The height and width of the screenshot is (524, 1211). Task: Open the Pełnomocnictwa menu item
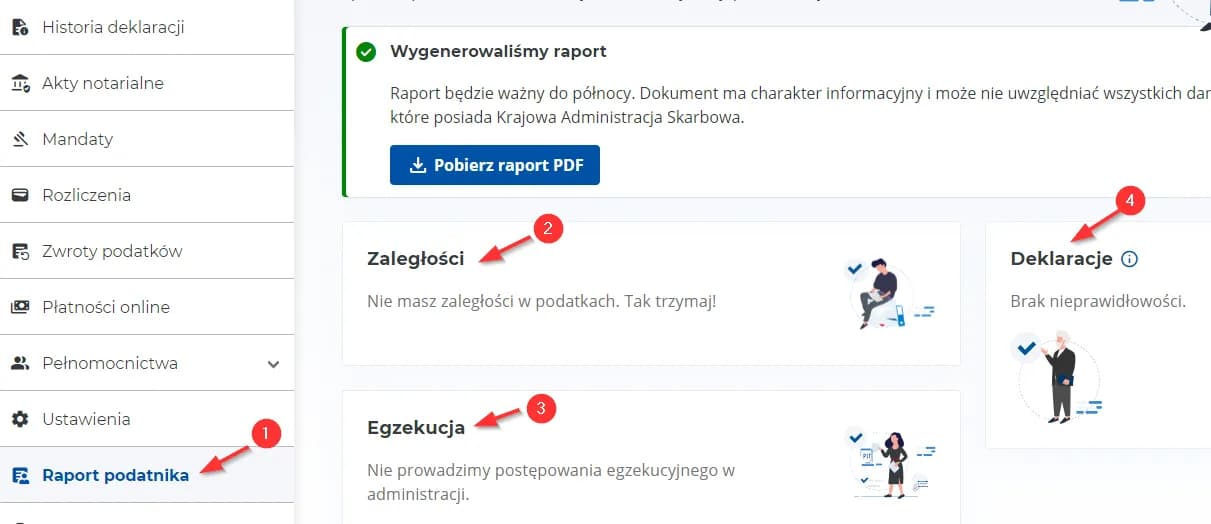110,364
